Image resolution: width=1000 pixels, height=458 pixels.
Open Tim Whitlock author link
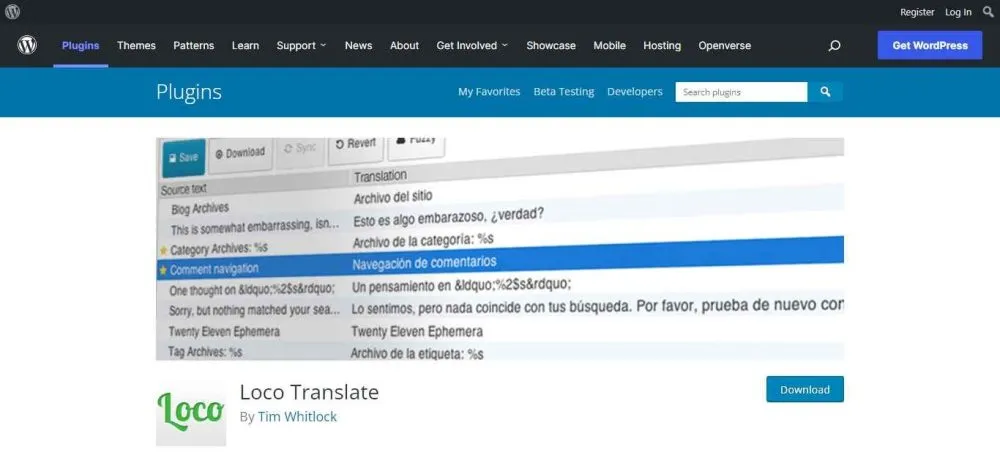click(297, 417)
